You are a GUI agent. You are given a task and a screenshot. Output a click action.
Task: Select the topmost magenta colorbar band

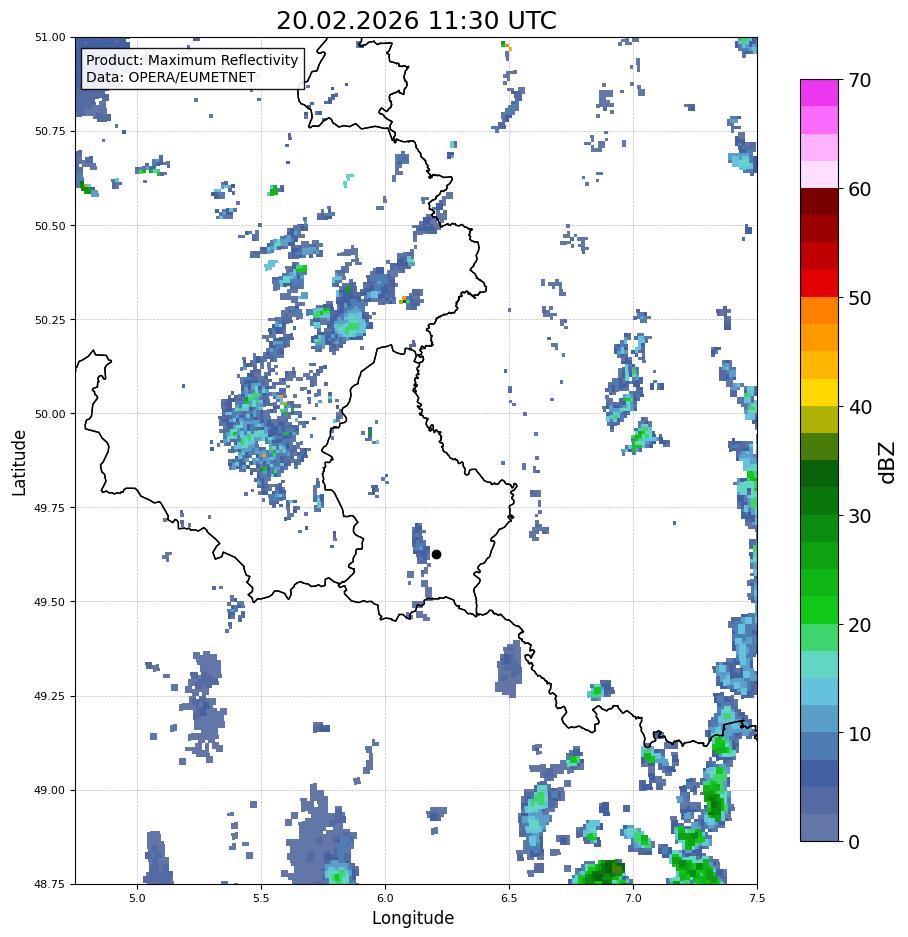click(x=820, y=93)
